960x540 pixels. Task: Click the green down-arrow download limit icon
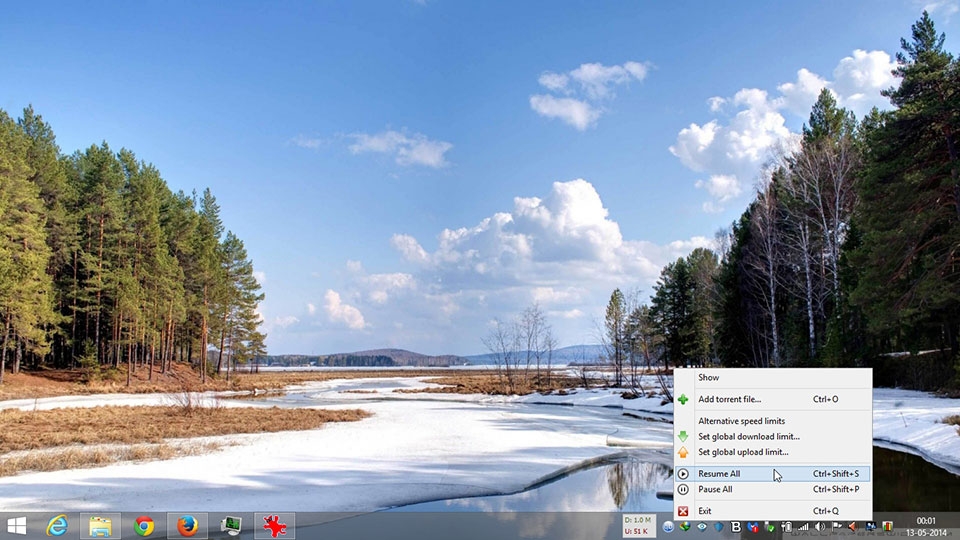pyautogui.click(x=683, y=437)
